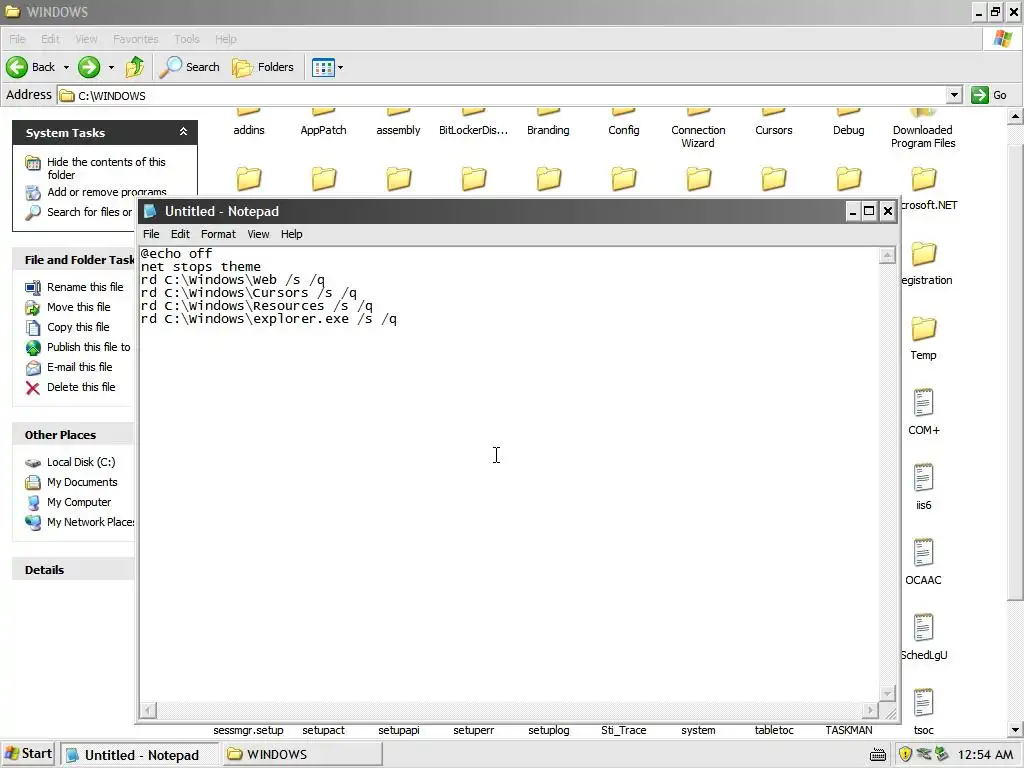1024x768 pixels.
Task: Click the Delete this file red X
Action: (x=33, y=388)
